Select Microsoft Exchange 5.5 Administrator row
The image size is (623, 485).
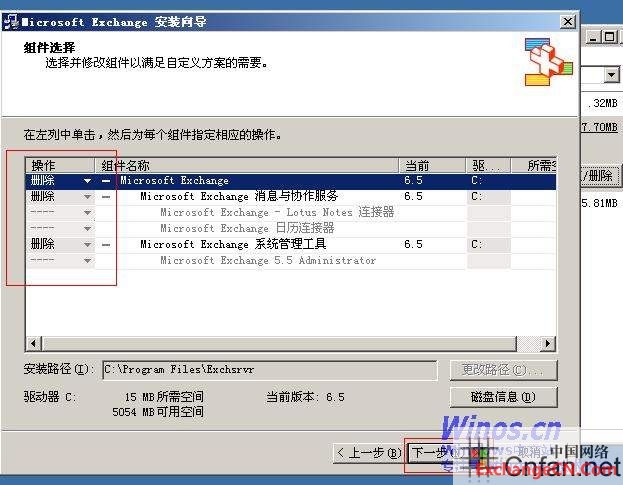pyautogui.click(x=268, y=261)
